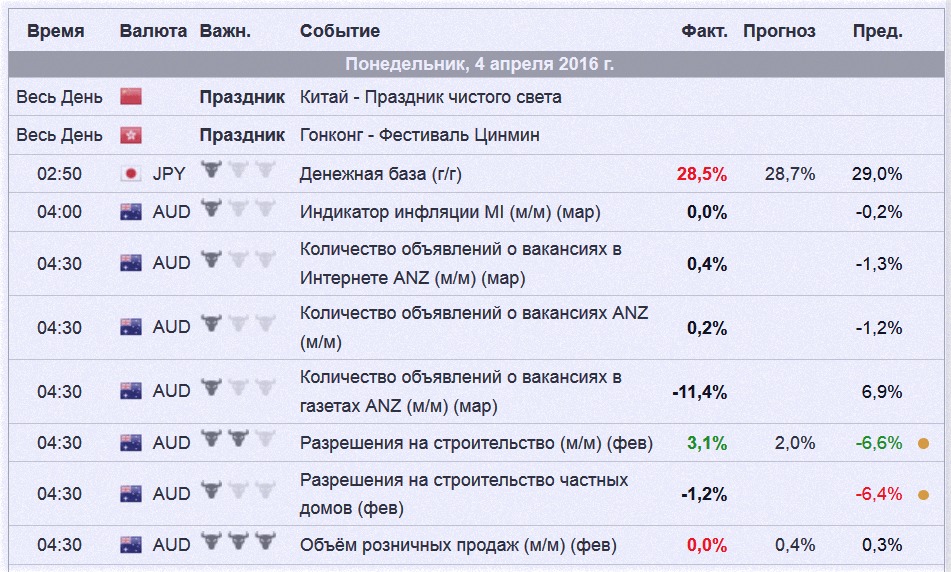The image size is (951, 572).
Task: Click orange revision dot next to -6,4%
Action: click(x=923, y=494)
